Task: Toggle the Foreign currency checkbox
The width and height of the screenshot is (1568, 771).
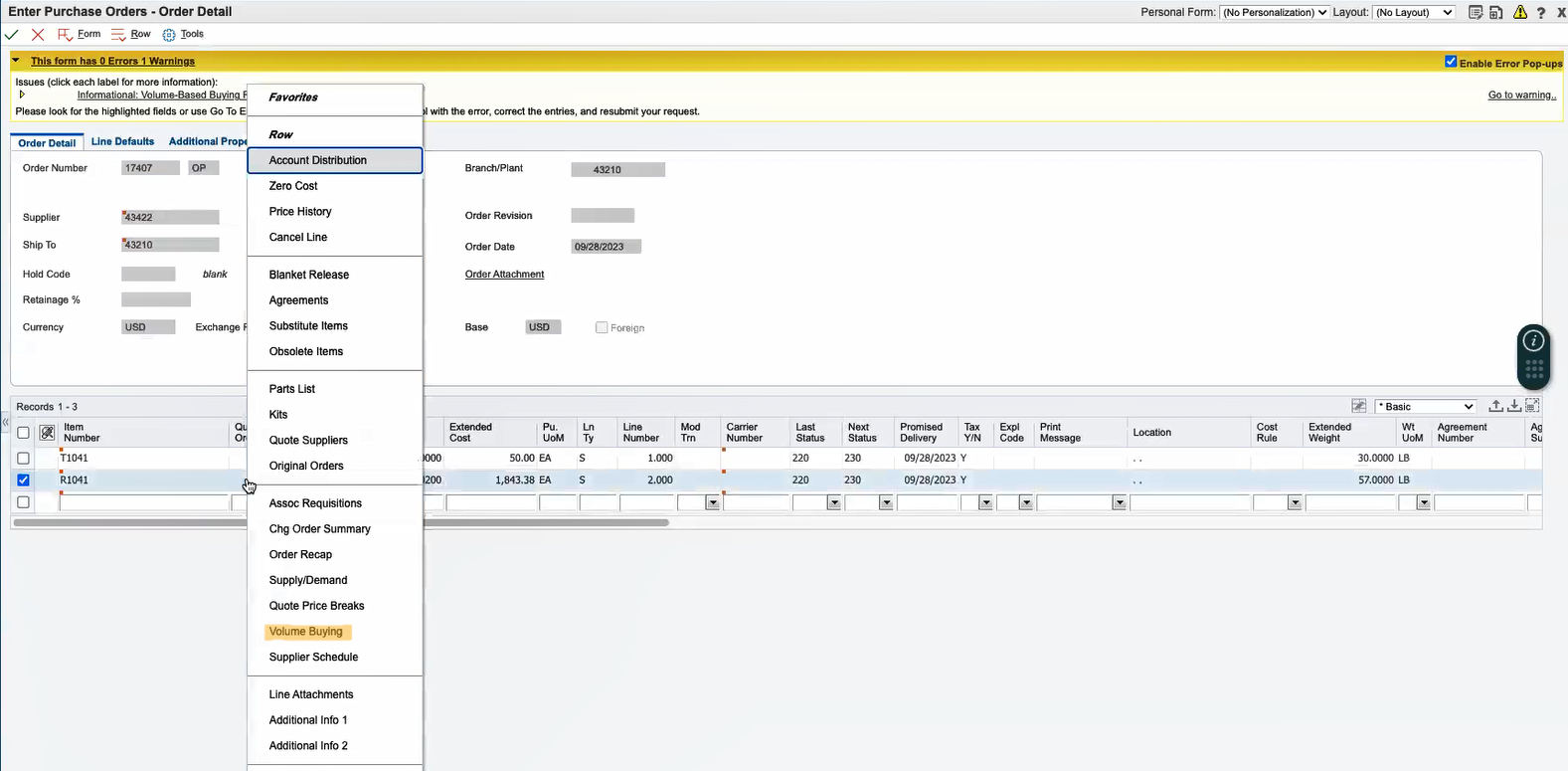Action: point(602,327)
